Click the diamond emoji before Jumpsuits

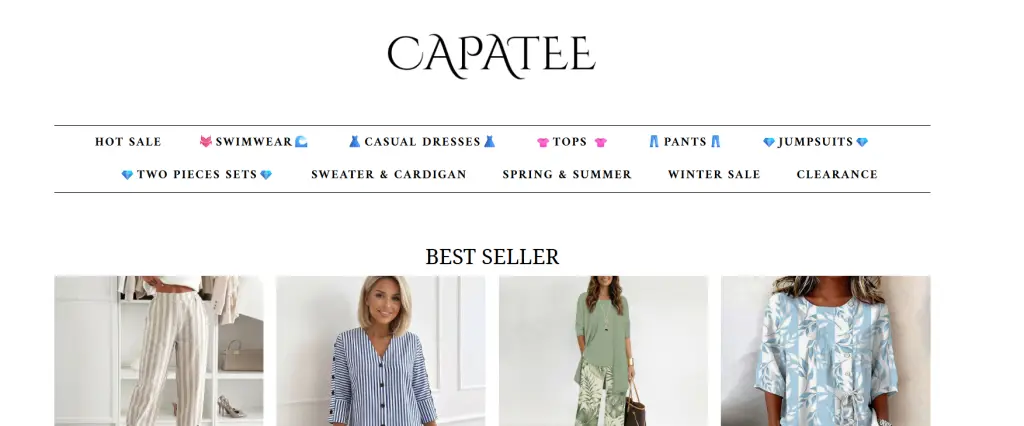point(769,142)
